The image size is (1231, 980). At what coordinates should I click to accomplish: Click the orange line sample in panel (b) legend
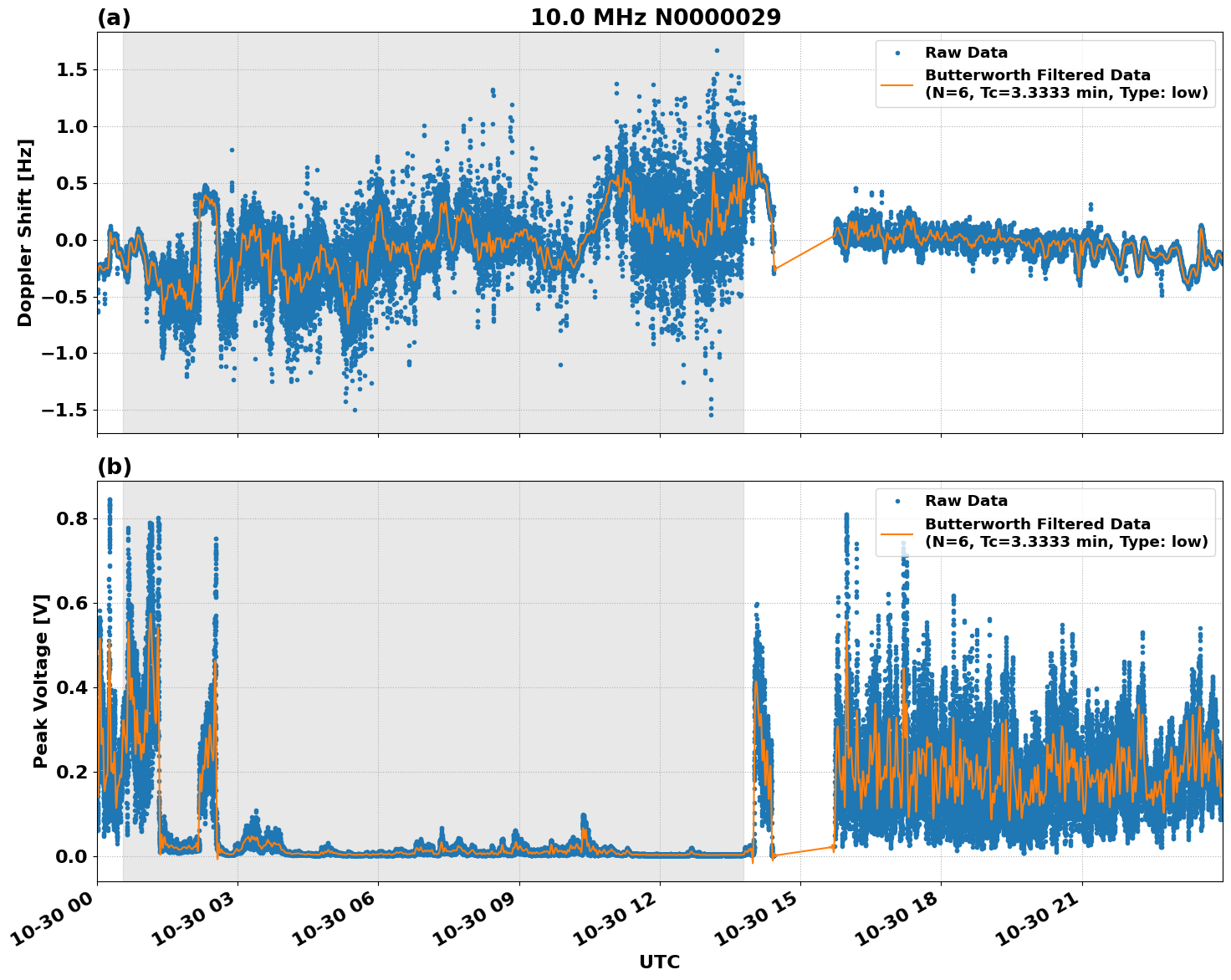coord(897,533)
